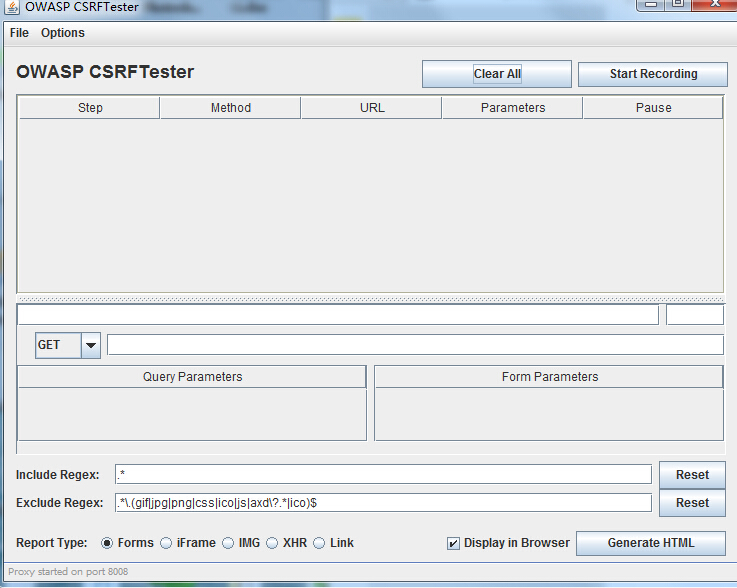Select the Forms report type
This screenshot has width=737, height=588.
[107, 543]
